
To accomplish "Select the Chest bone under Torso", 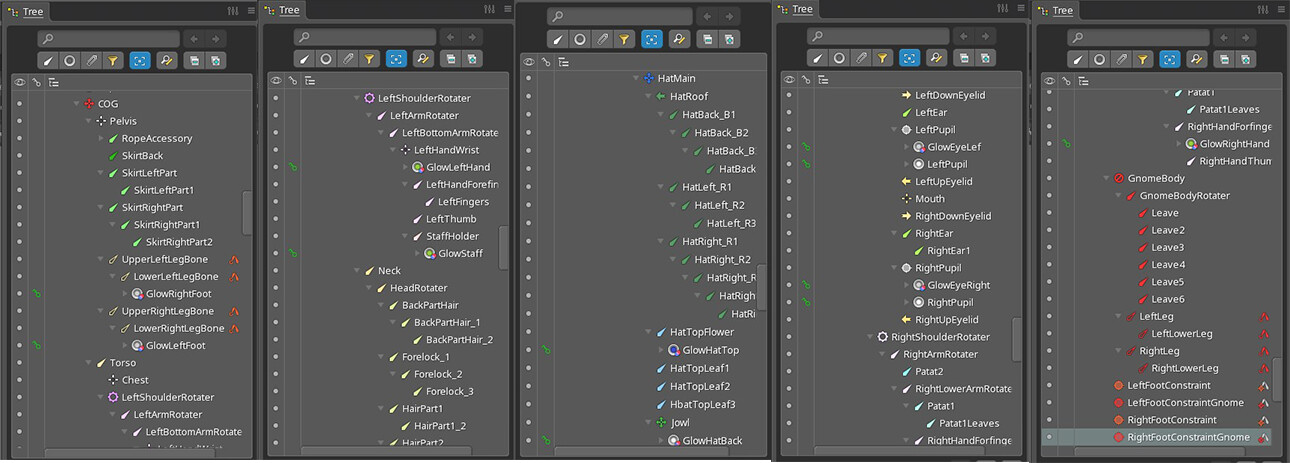I will click(134, 380).
